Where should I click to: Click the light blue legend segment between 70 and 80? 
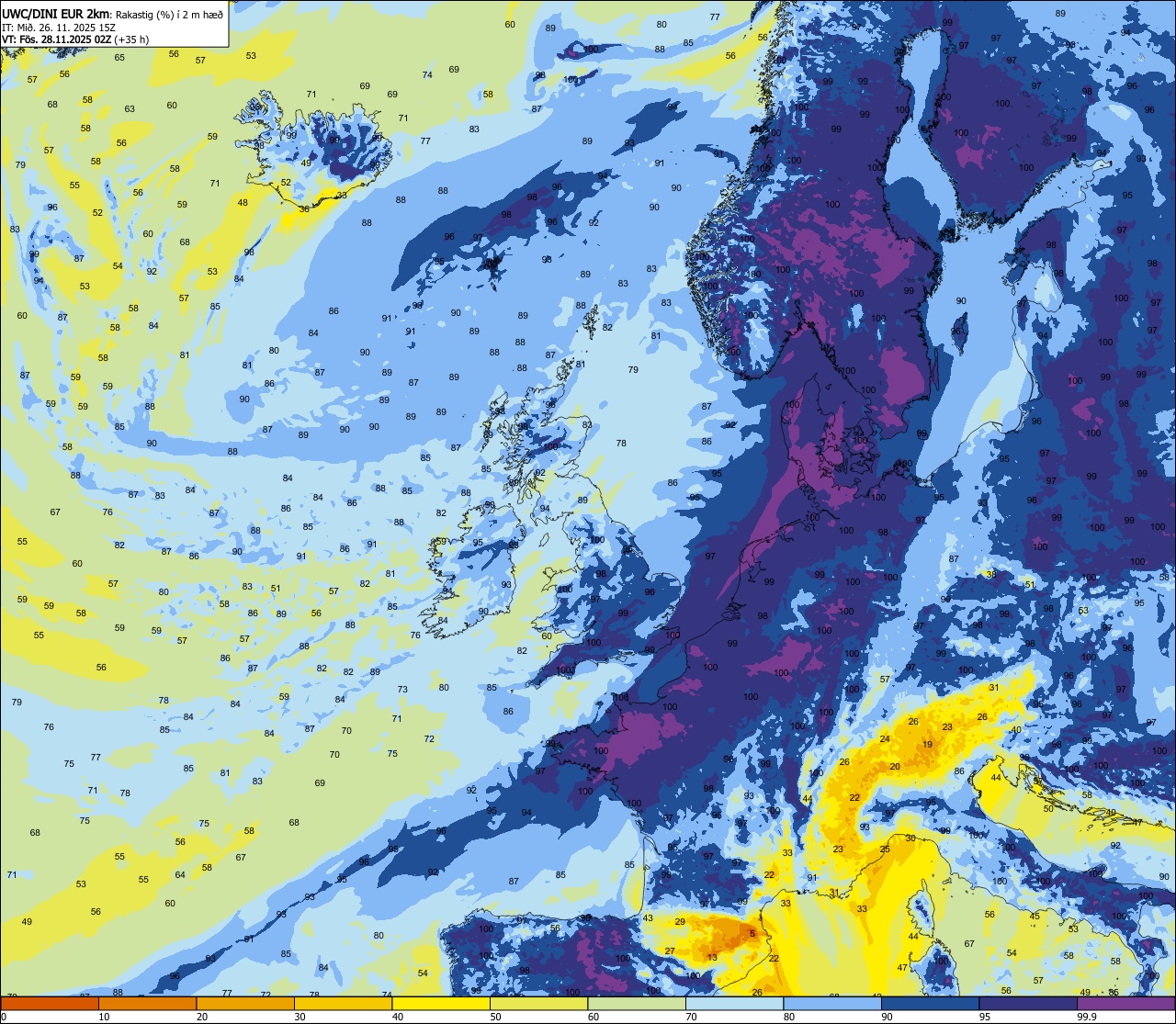click(x=735, y=1003)
